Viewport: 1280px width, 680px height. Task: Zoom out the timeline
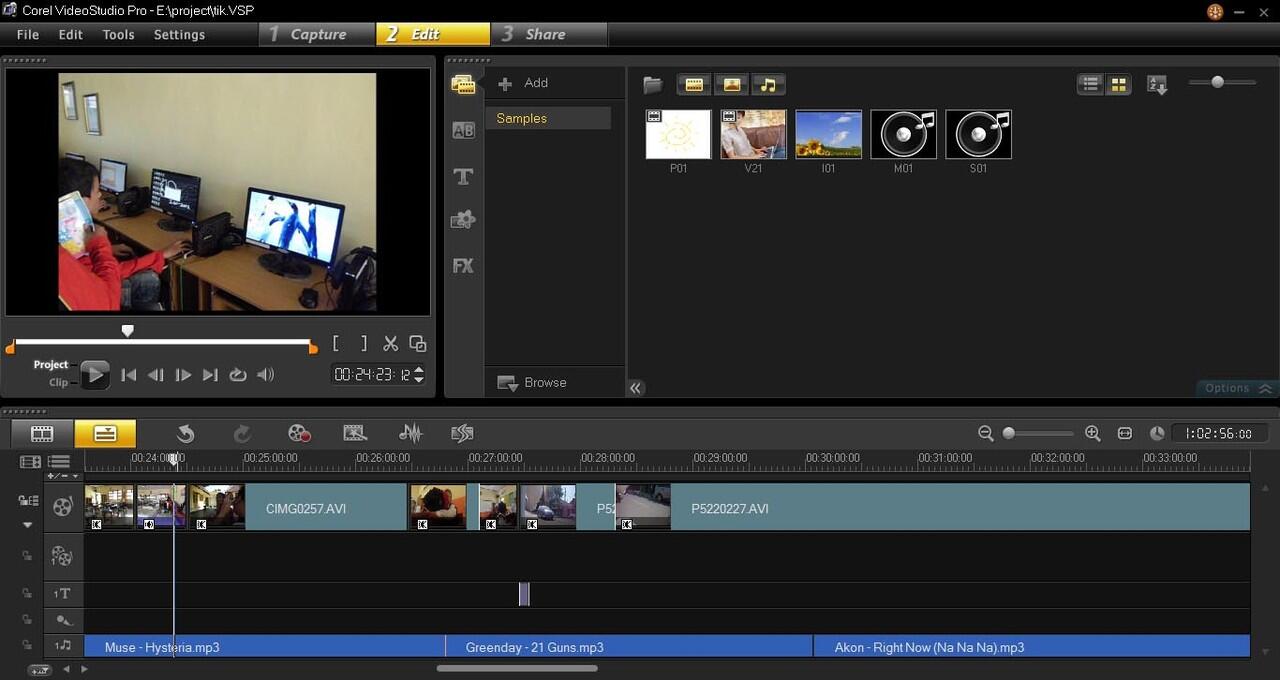tap(985, 433)
